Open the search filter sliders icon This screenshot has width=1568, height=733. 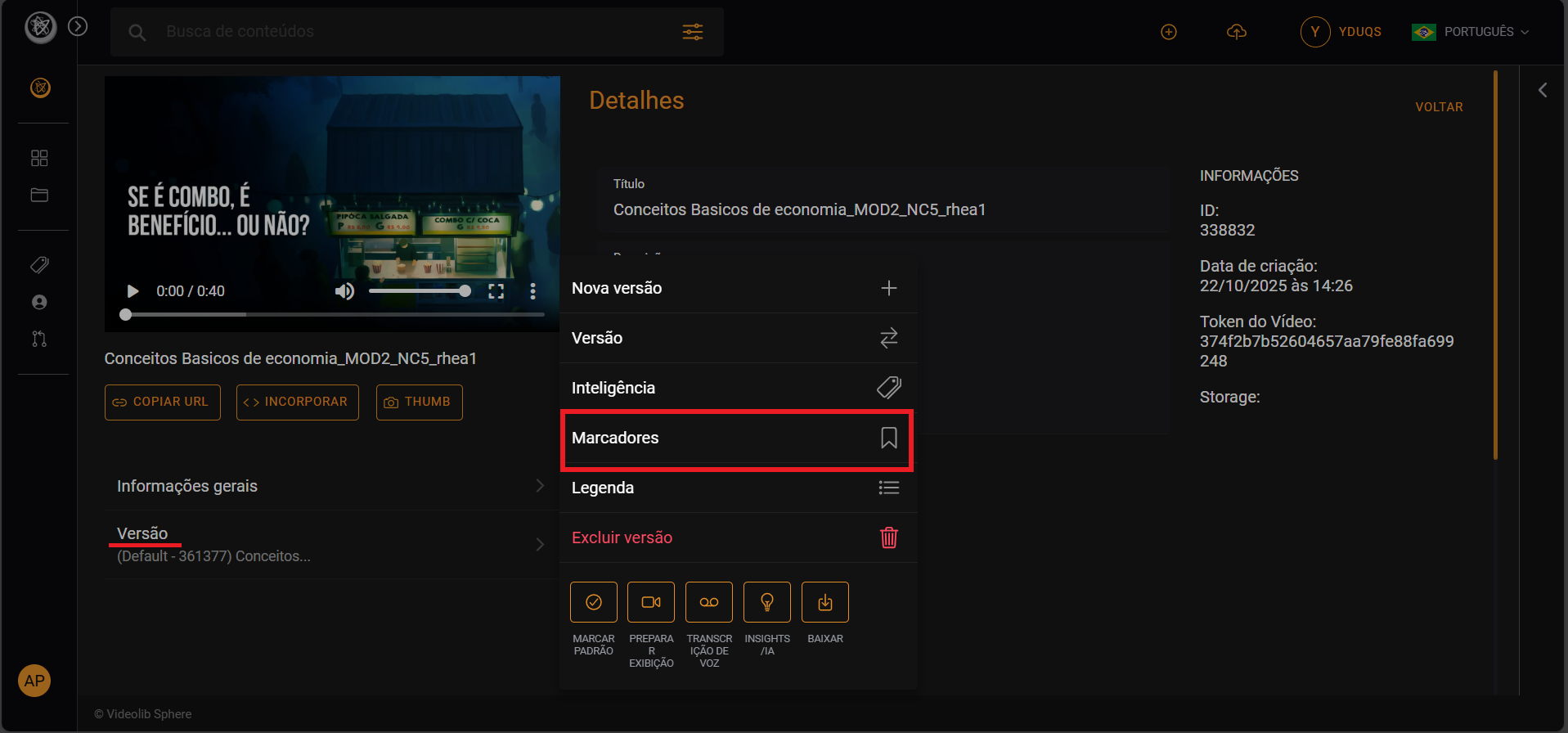(x=693, y=32)
